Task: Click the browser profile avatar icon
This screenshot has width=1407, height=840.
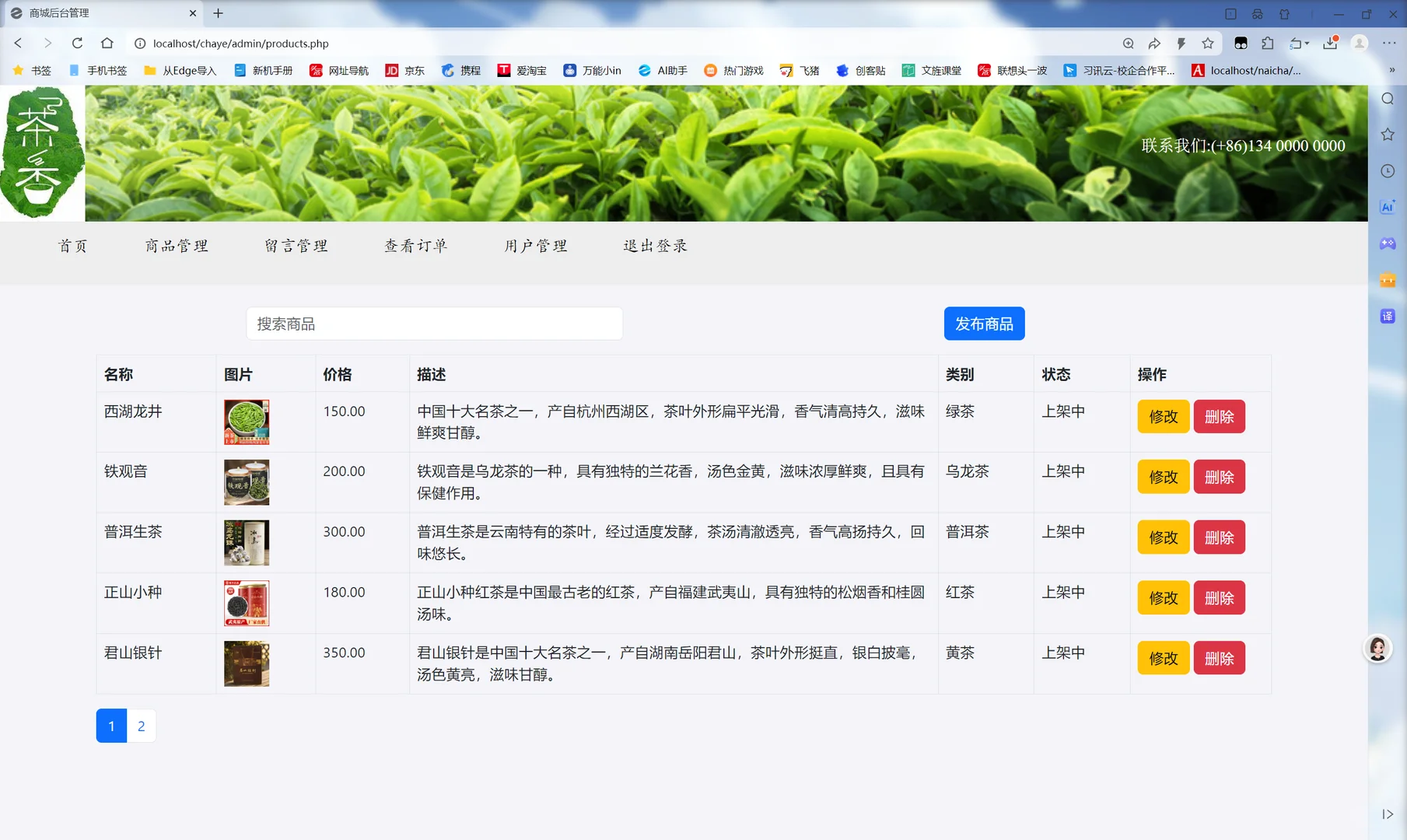Action: point(1359,44)
